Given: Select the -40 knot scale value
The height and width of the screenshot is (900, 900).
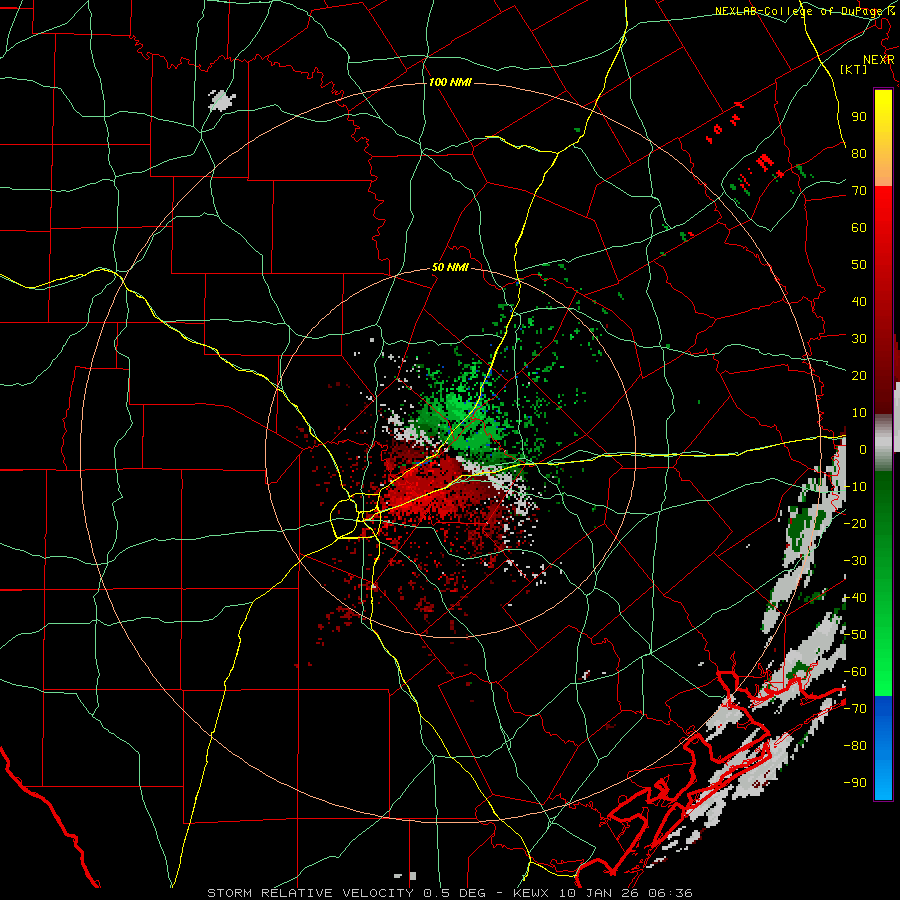Looking at the screenshot, I should [x=855, y=598].
